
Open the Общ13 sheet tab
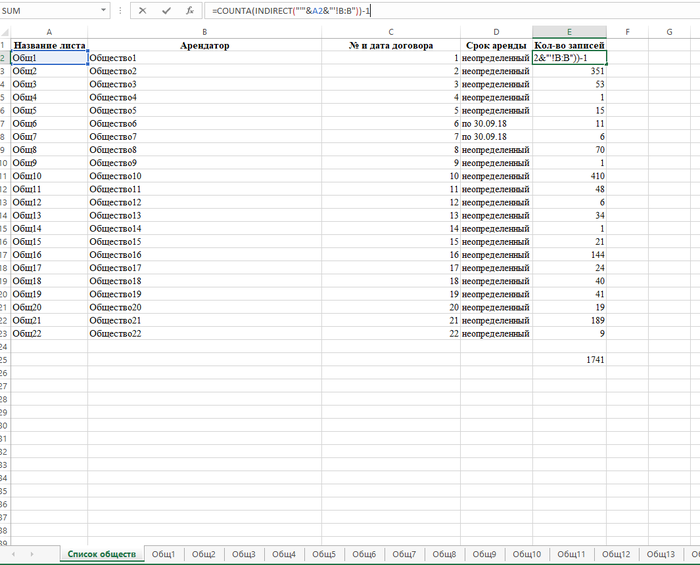[661, 554]
